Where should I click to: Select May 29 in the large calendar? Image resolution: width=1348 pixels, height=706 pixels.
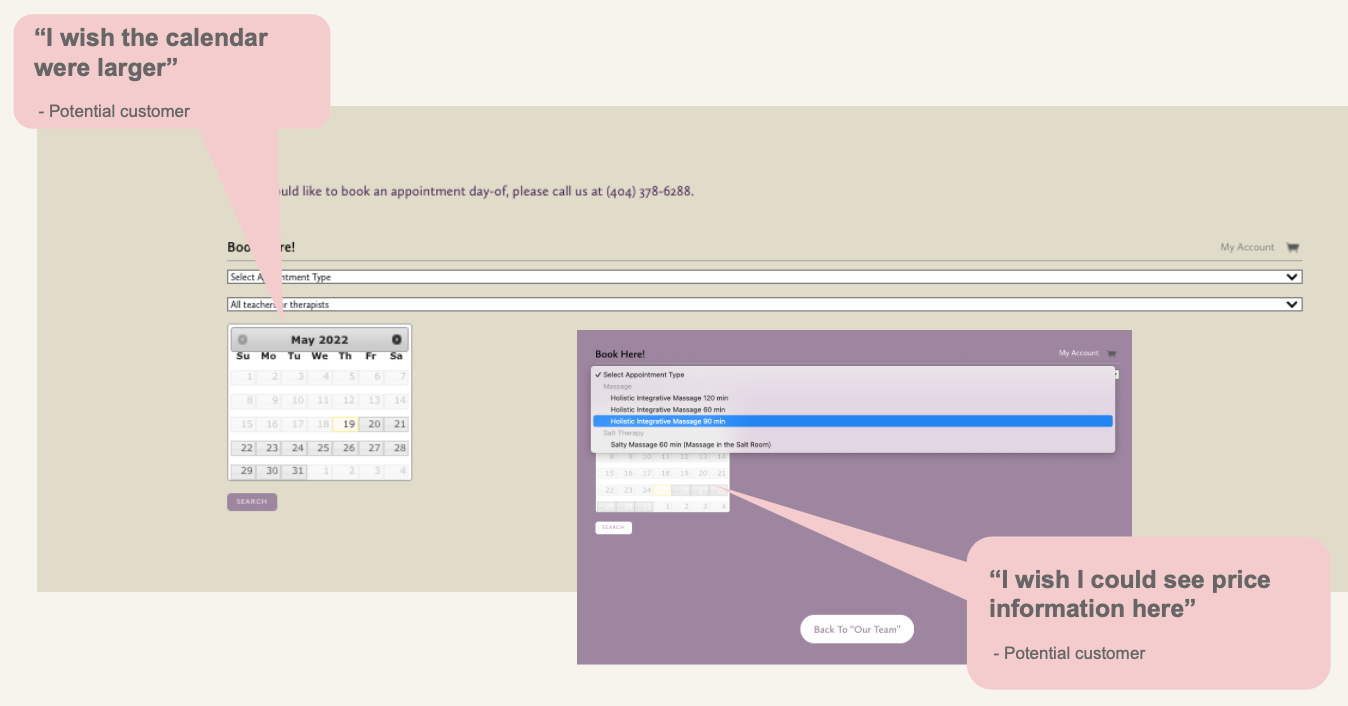click(243, 471)
